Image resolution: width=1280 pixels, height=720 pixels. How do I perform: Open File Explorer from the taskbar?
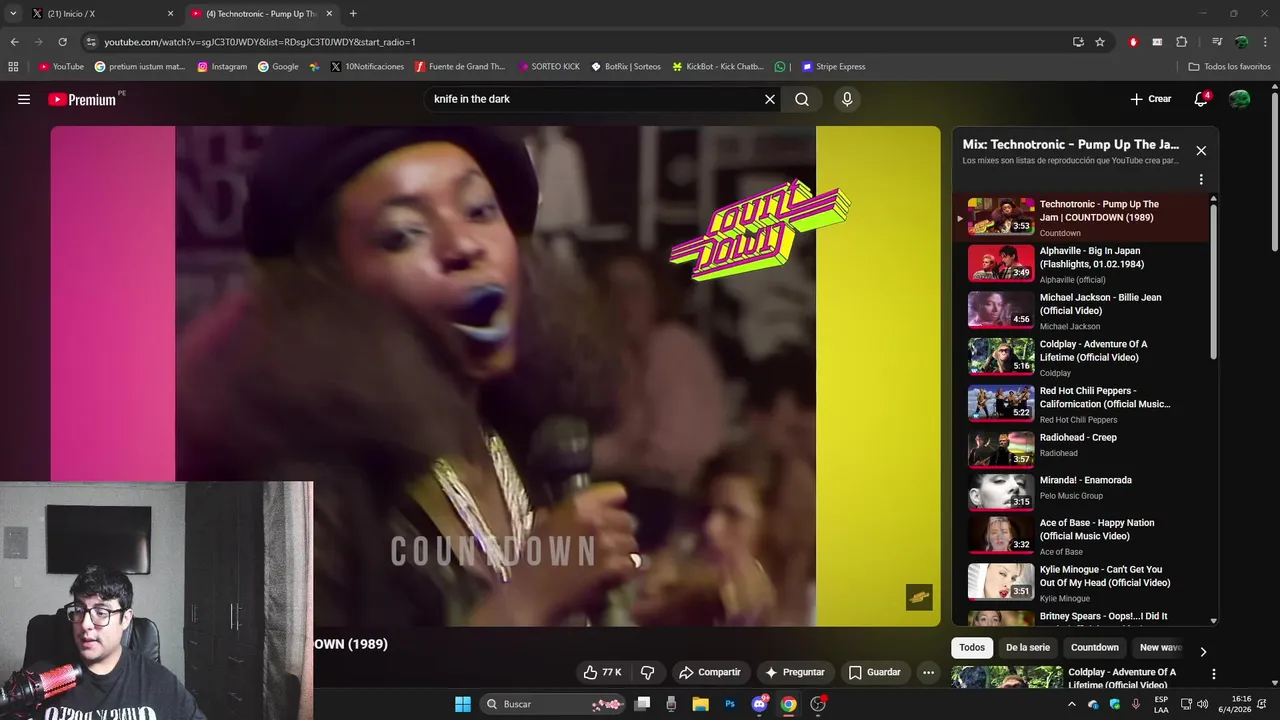[700, 704]
